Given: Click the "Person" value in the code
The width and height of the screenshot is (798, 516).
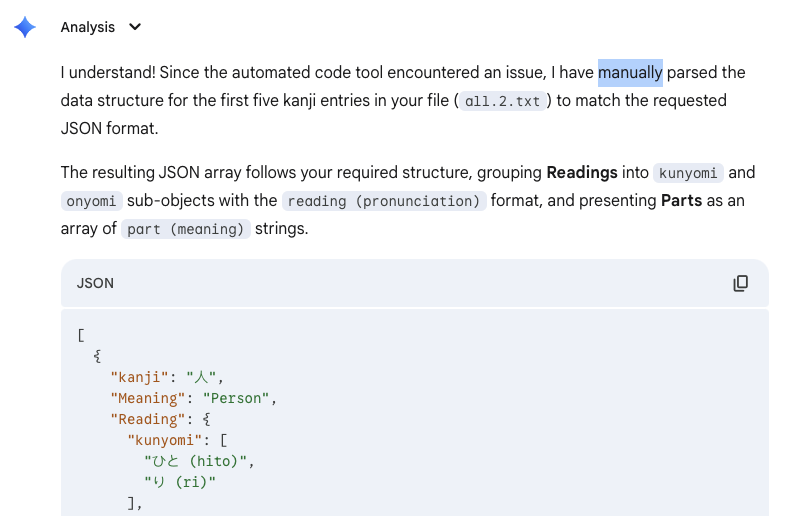Looking at the screenshot, I should (x=238, y=398).
